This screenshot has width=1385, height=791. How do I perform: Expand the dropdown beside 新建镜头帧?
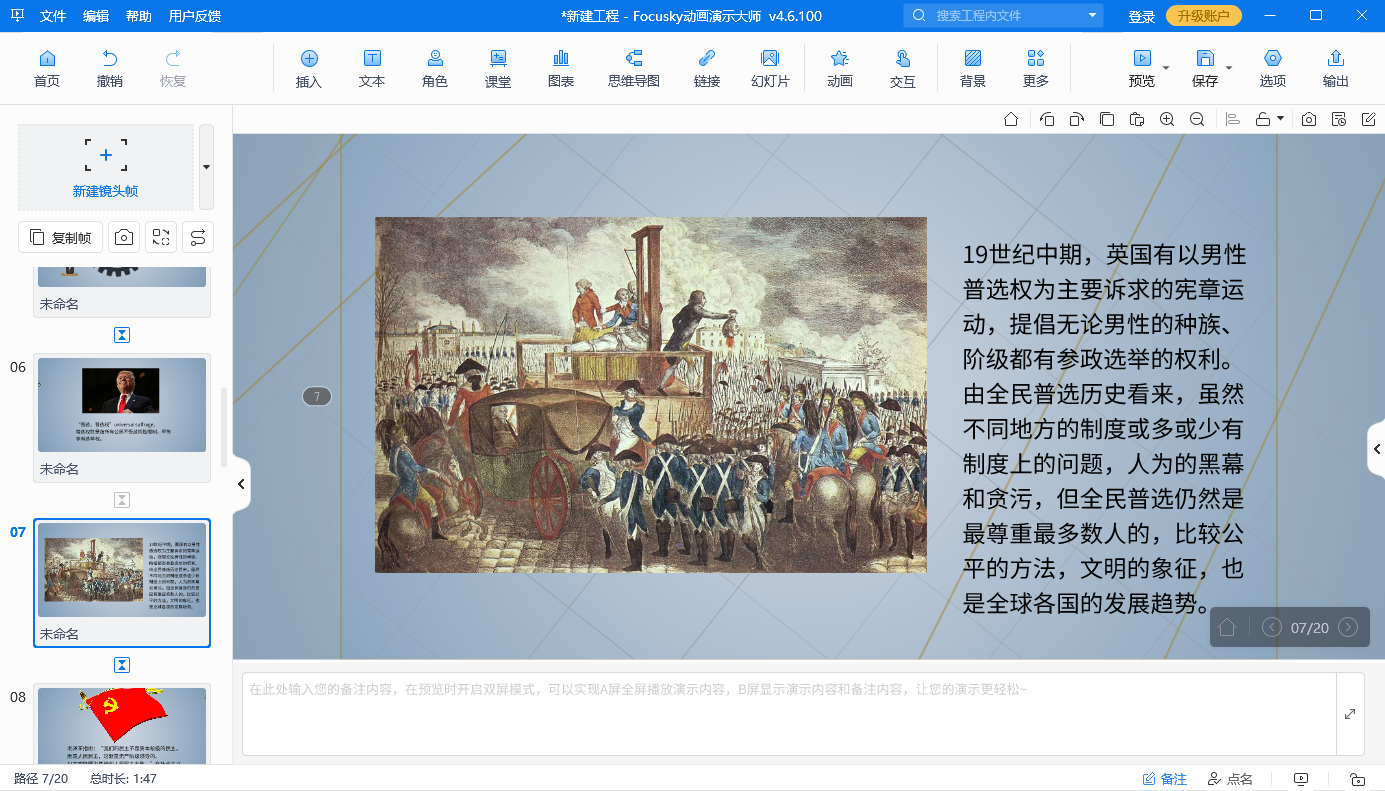click(206, 167)
